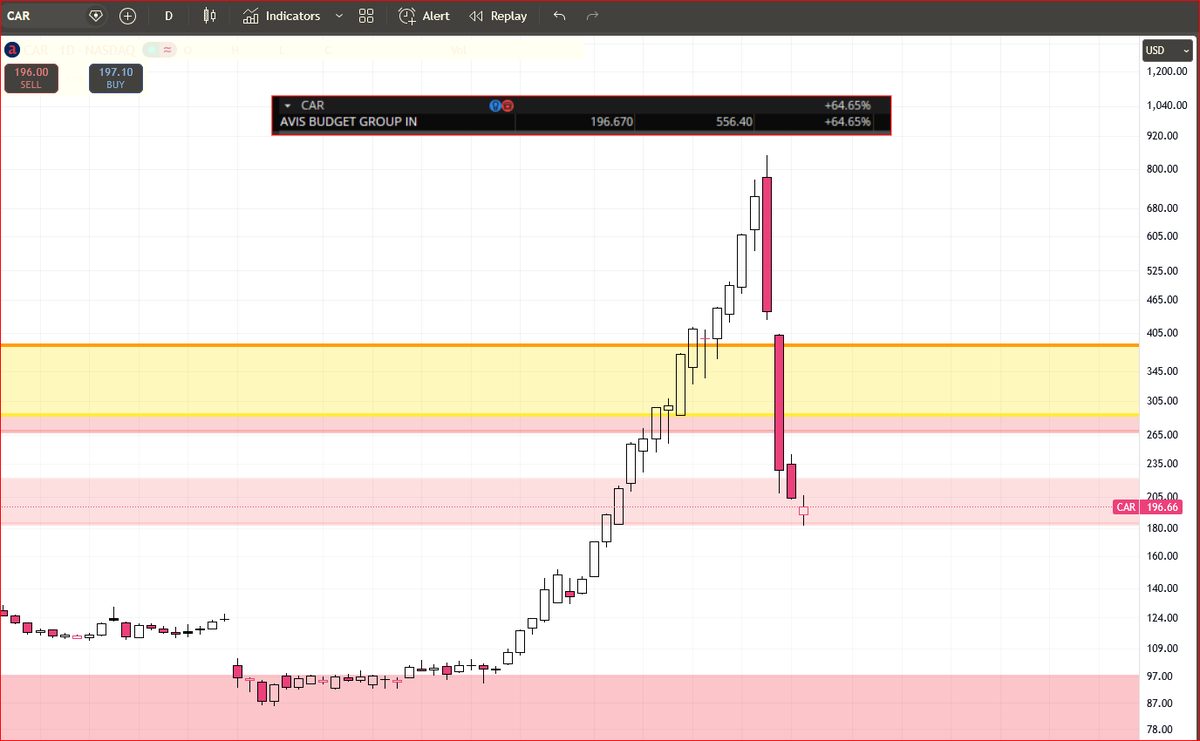Open the indicator templates grid icon
The width and height of the screenshot is (1200, 741).
click(x=366, y=16)
